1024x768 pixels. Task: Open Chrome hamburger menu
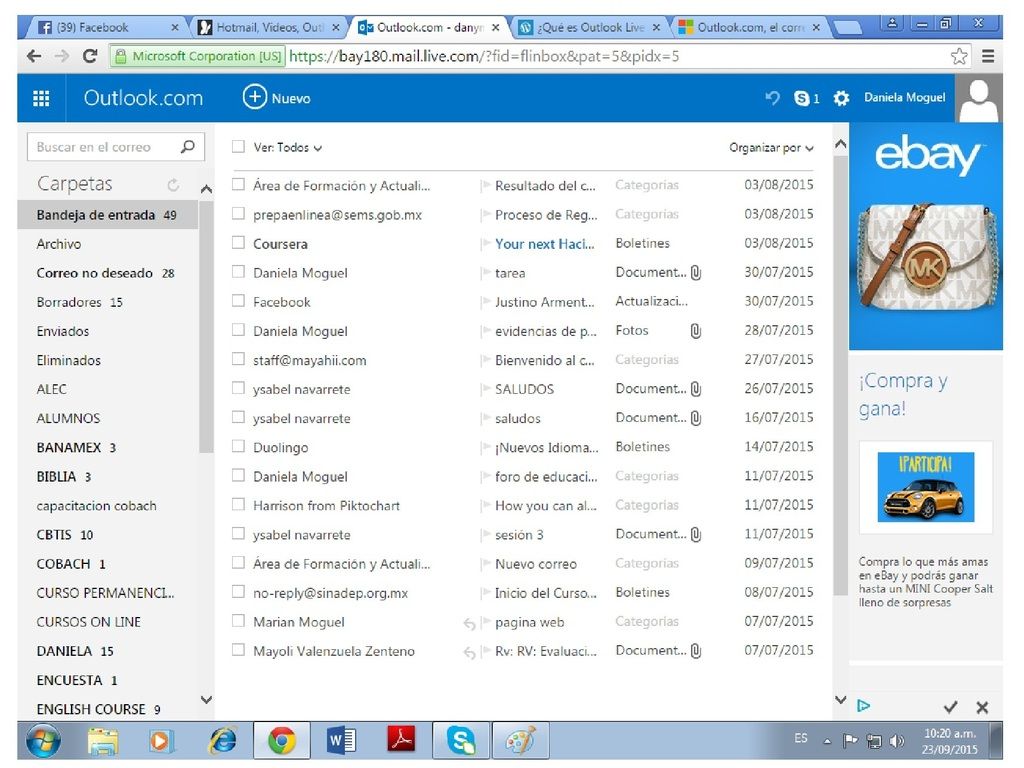pos(988,56)
